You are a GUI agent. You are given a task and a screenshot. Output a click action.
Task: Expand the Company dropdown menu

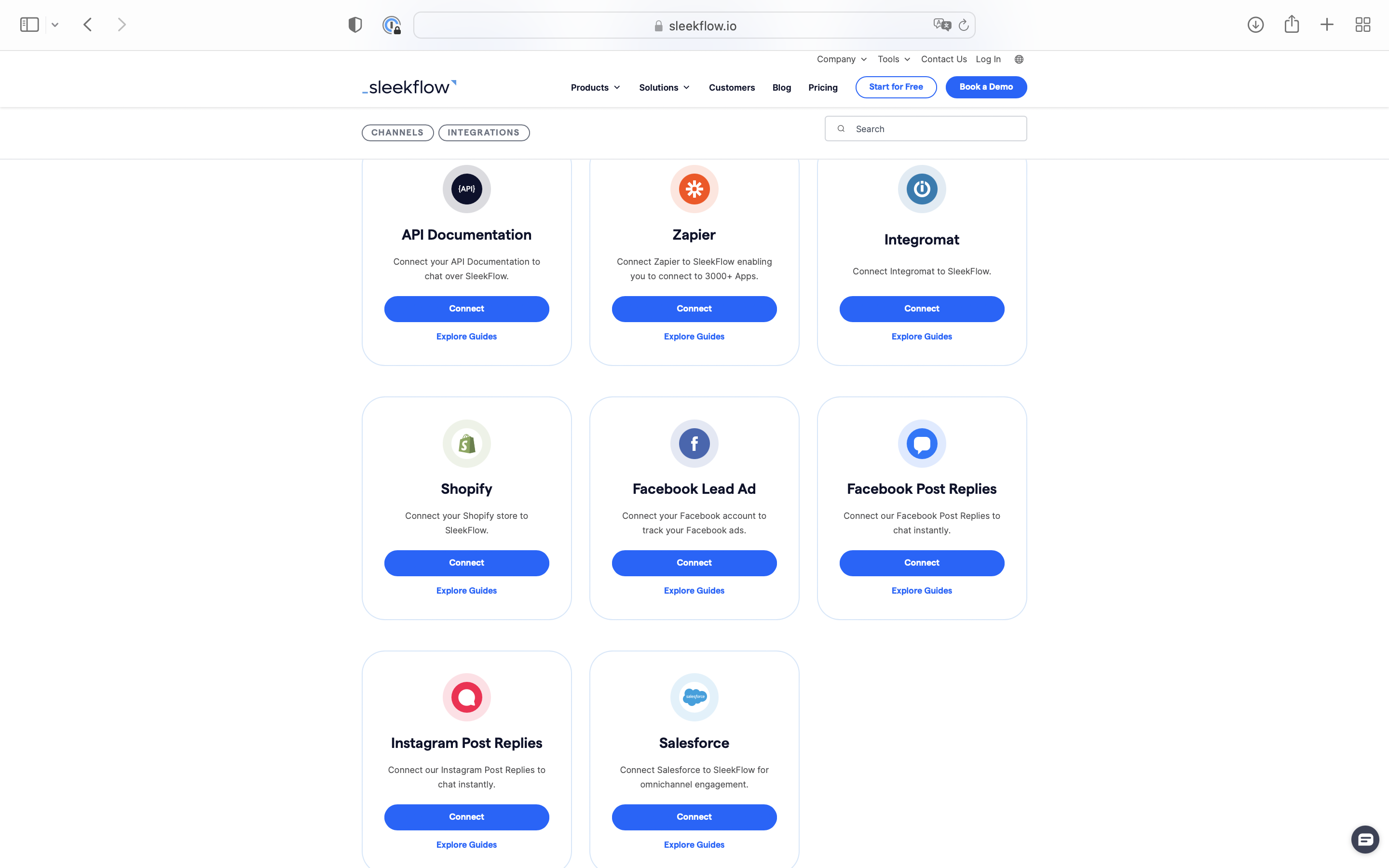(x=840, y=60)
